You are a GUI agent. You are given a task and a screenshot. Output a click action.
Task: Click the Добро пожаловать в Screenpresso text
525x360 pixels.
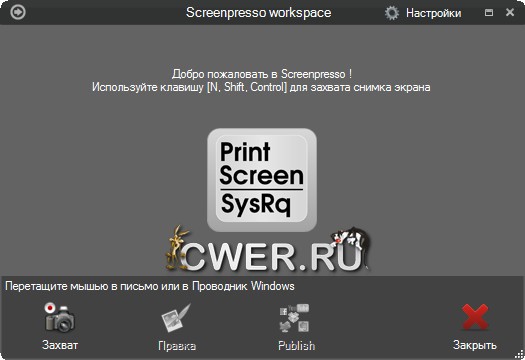(x=262, y=74)
